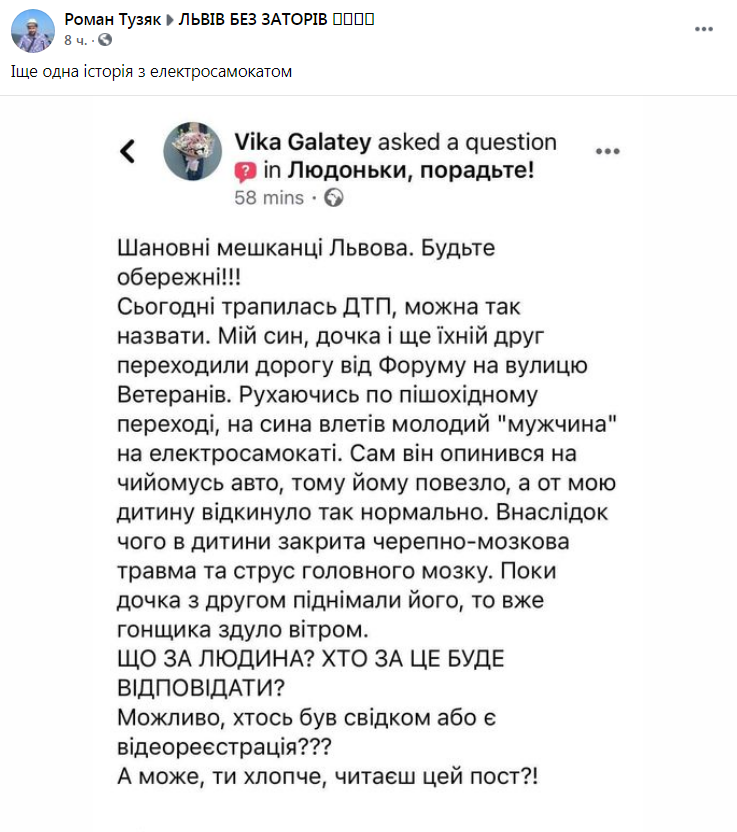Click Vika Galatey's flower bouquet avatar
This screenshot has width=737, height=832.
click(192, 152)
